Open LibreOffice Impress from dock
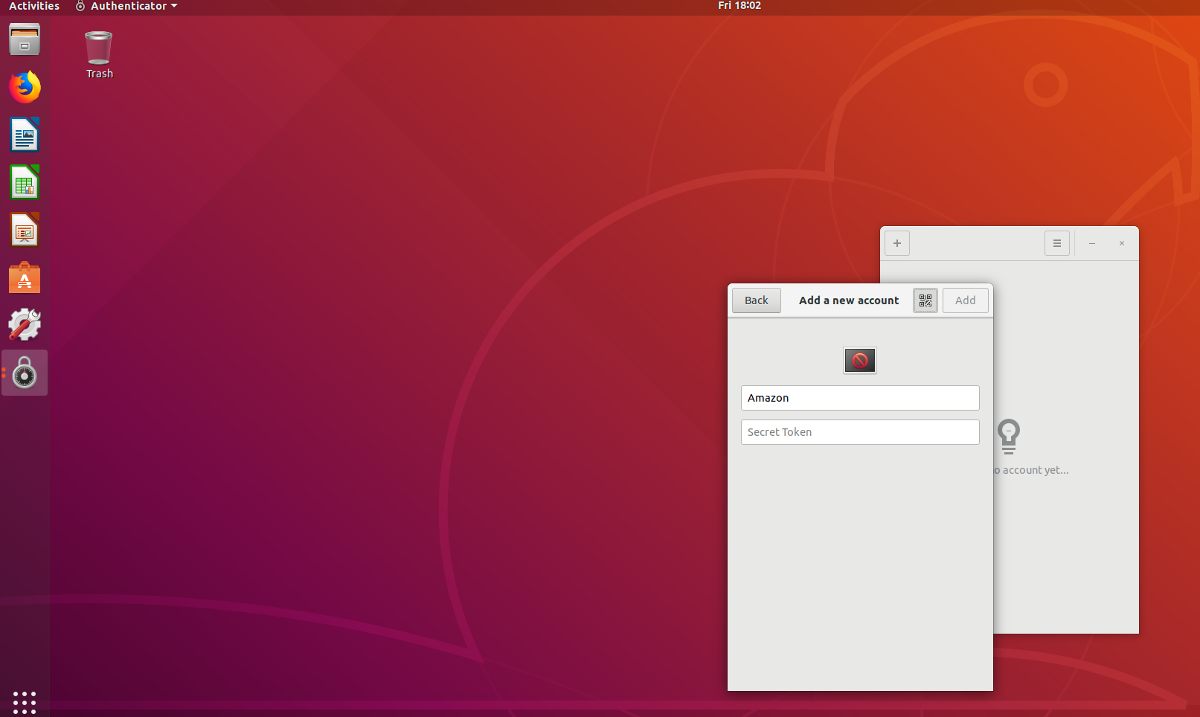 point(25,230)
